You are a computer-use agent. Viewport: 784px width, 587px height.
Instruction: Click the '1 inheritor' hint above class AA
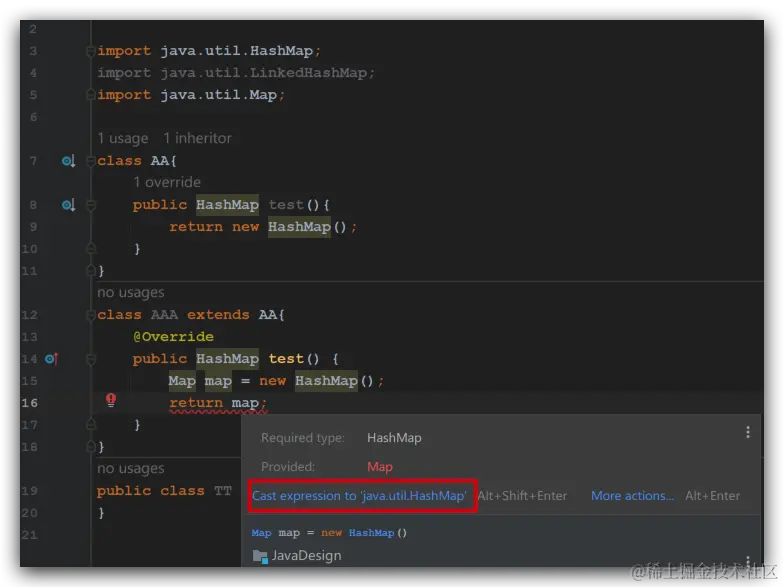coord(198,138)
